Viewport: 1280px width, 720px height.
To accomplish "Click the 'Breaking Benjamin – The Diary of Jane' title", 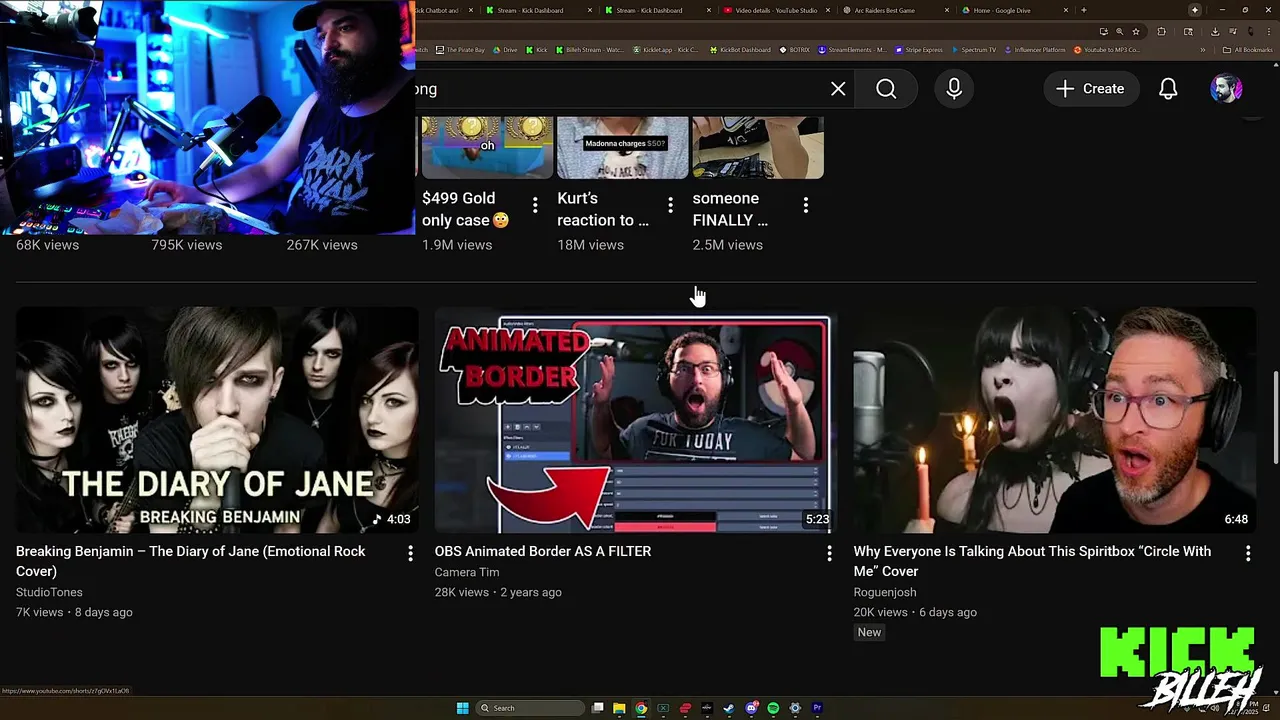I will (x=191, y=561).
